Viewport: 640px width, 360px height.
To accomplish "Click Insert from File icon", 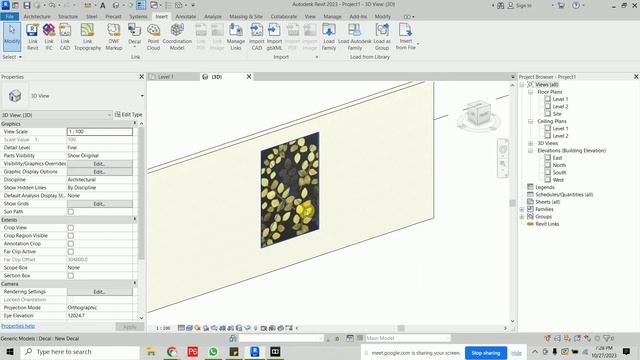I will point(405,37).
